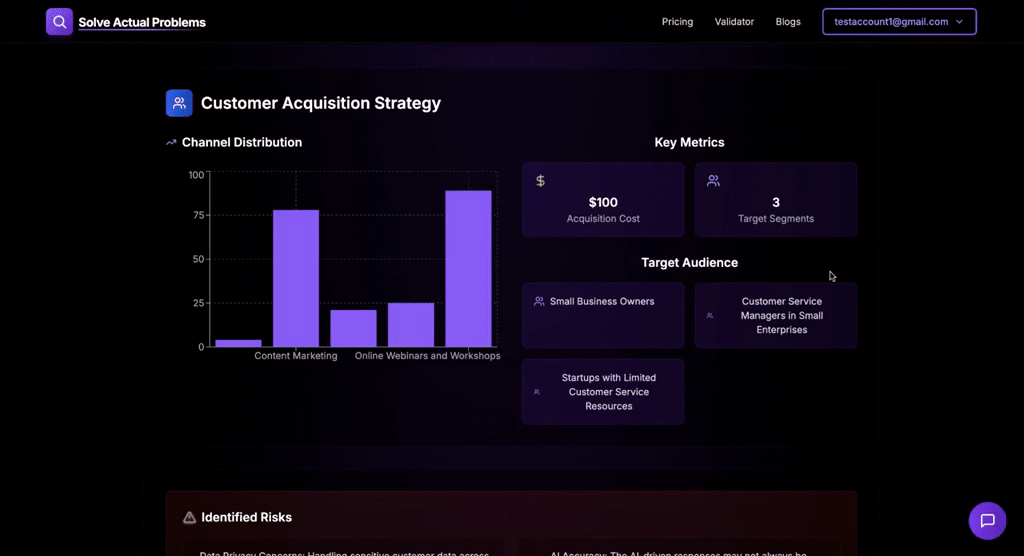Image resolution: width=1024 pixels, height=556 pixels.
Task: Click the Customer Acquisition Strategy people icon
Action: pyautogui.click(x=179, y=103)
